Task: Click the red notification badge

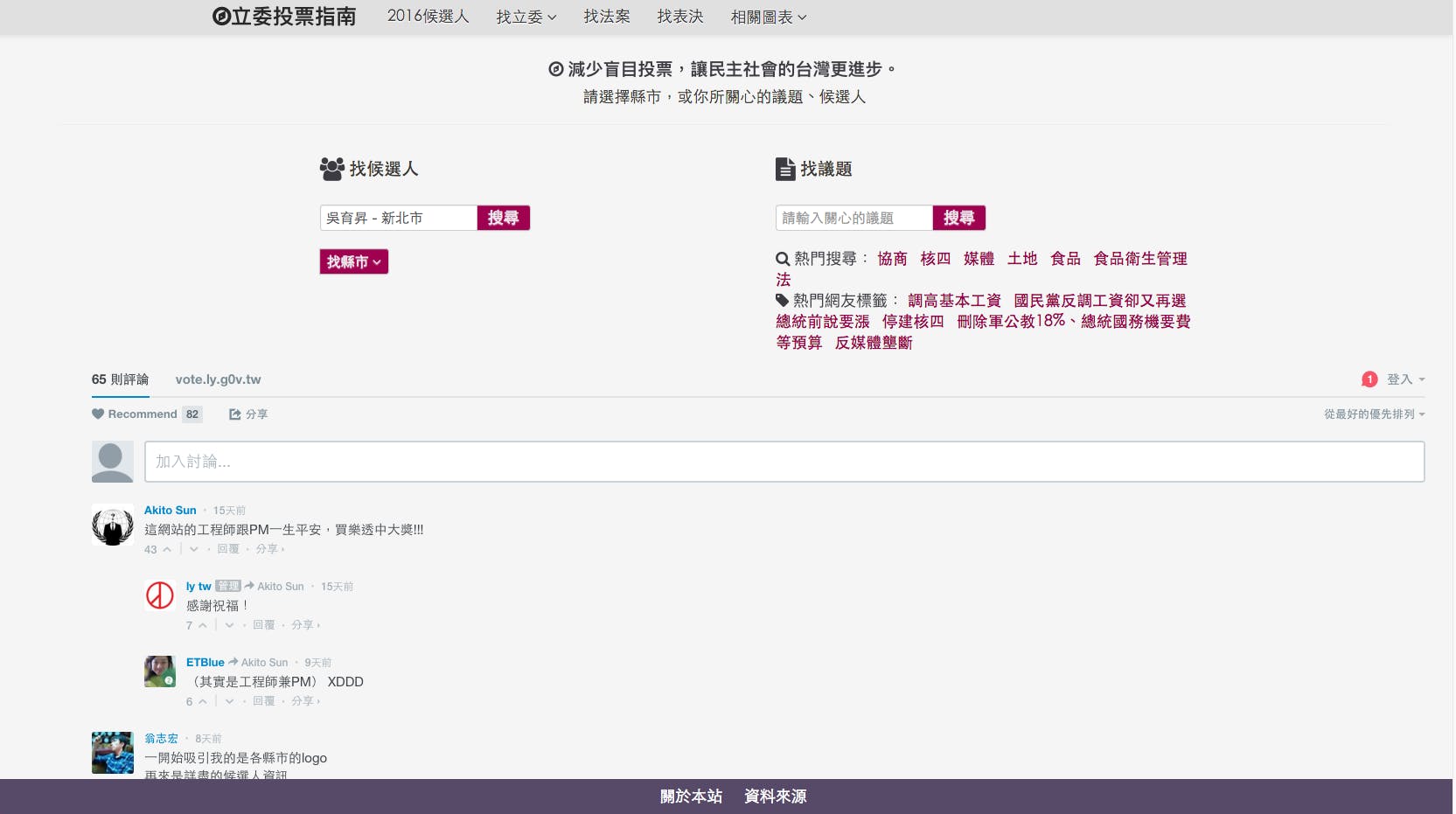Action: (1369, 379)
